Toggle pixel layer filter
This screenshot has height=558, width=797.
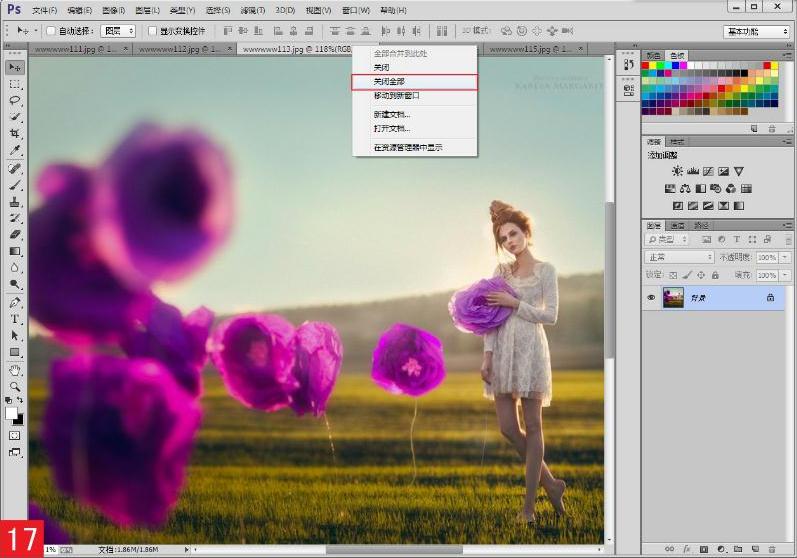click(x=707, y=239)
